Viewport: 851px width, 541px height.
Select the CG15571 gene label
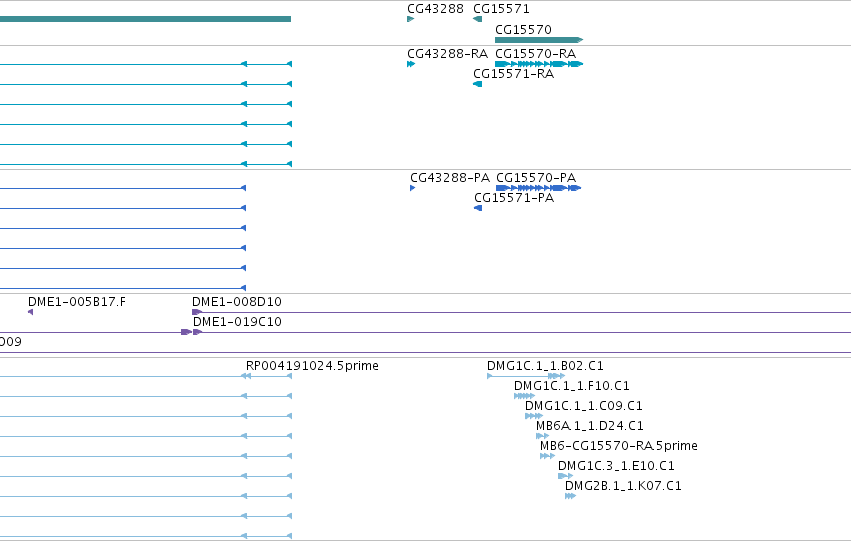click(x=501, y=9)
